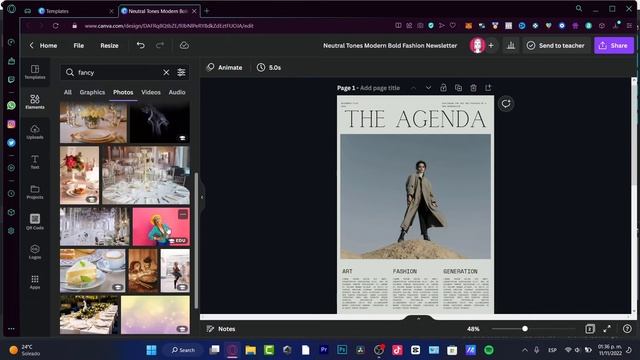640x360 pixels.
Task: Open the search filters icon
Action: tap(181, 72)
